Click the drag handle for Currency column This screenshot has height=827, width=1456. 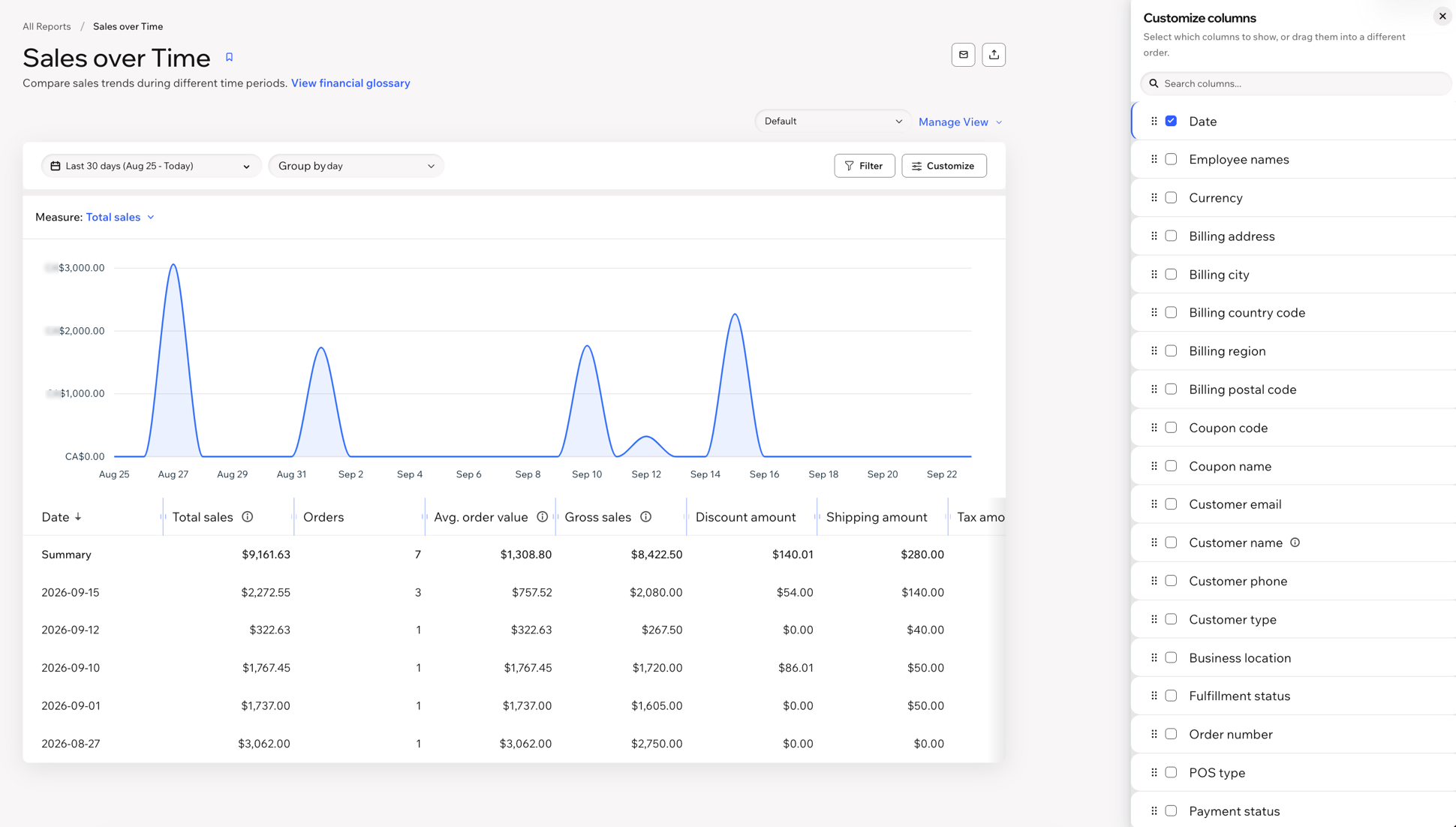click(x=1154, y=197)
